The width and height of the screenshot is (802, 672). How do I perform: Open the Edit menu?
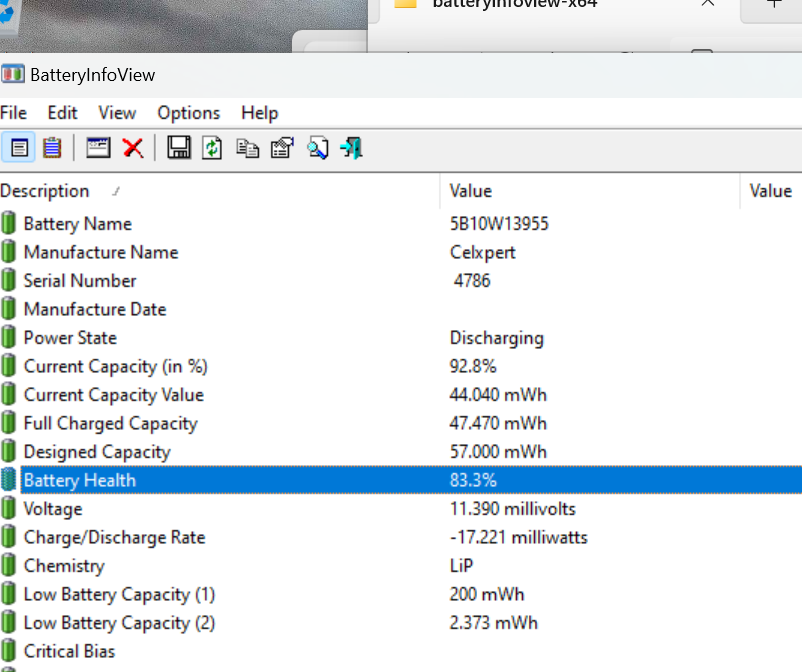tap(62, 113)
